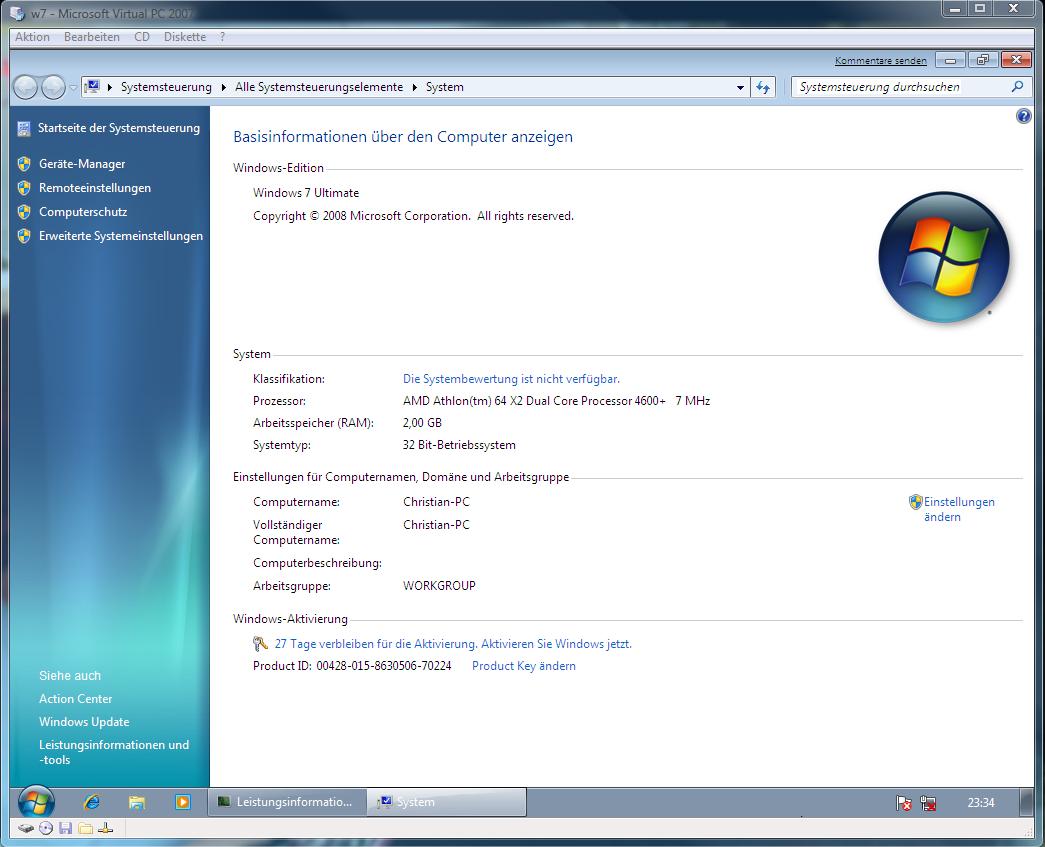Expand the arrow before Systemsteuerung breadcrumb
The width and height of the screenshot is (1045, 847).
click(x=109, y=87)
